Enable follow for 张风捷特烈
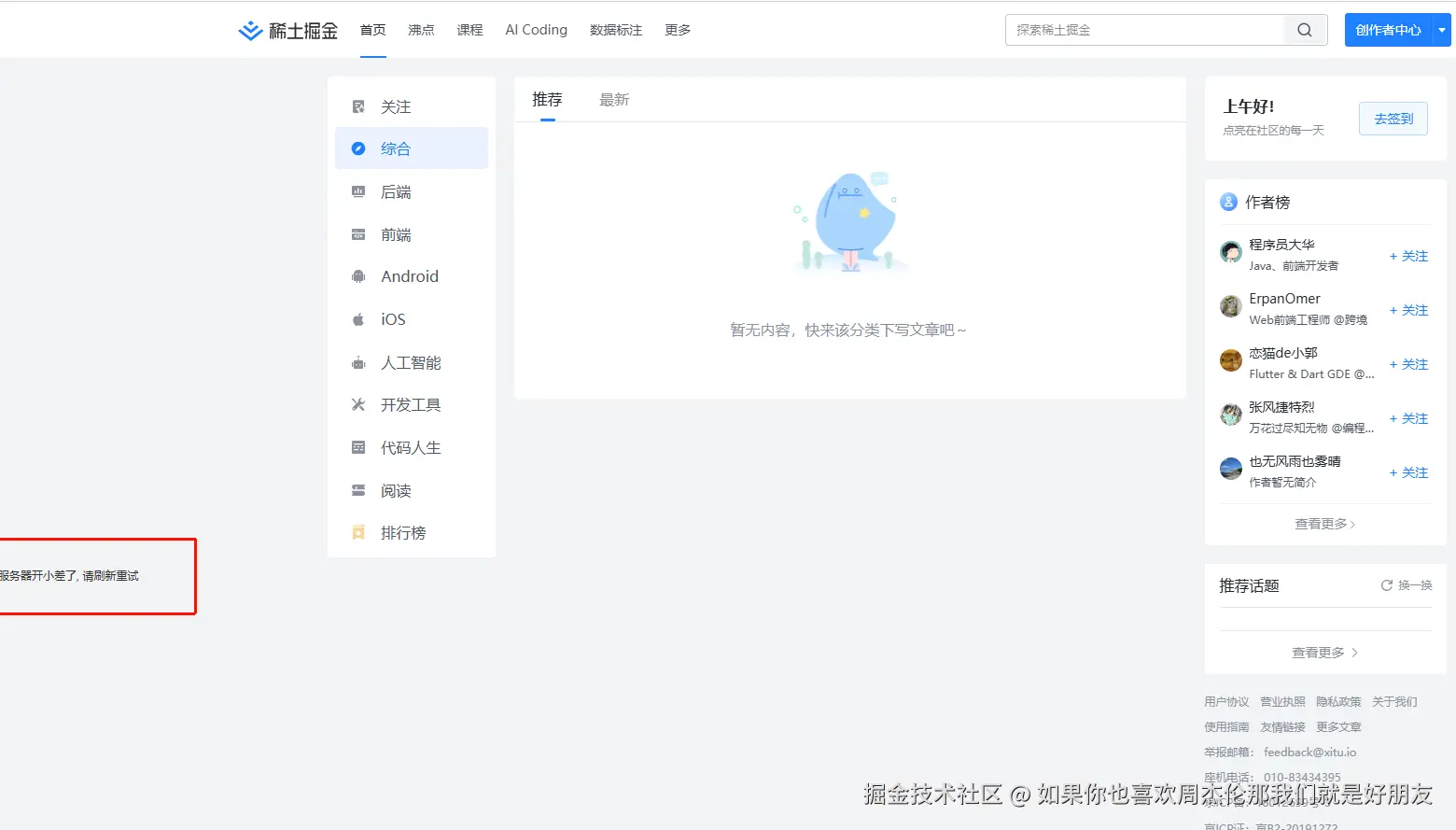 click(1407, 417)
